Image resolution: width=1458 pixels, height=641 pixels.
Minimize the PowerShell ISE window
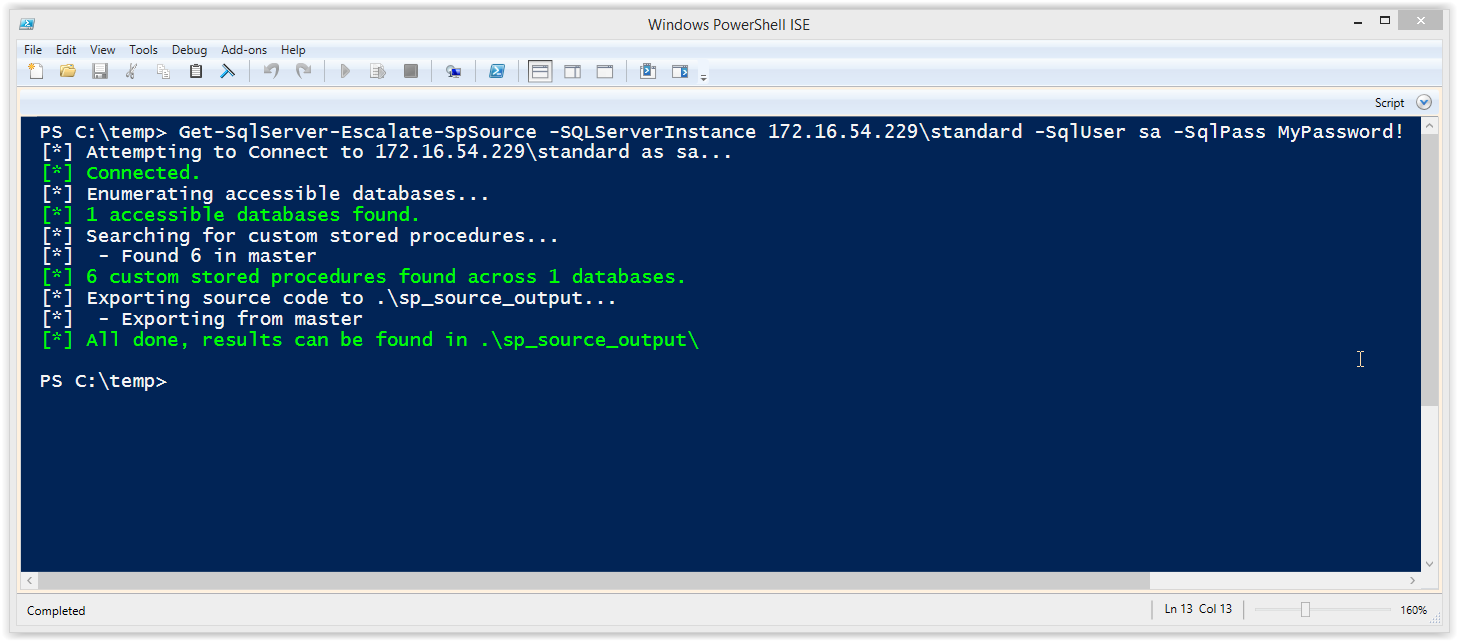click(x=1356, y=21)
